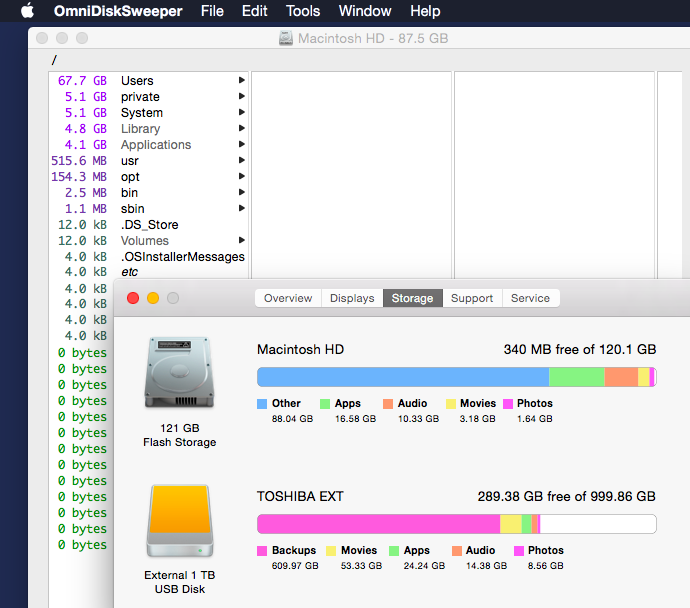Select the bin folder row
The width and height of the screenshot is (690, 608).
[148, 193]
